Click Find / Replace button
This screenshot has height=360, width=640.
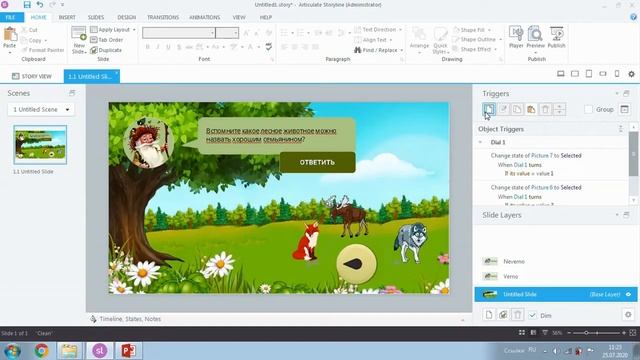(376, 50)
